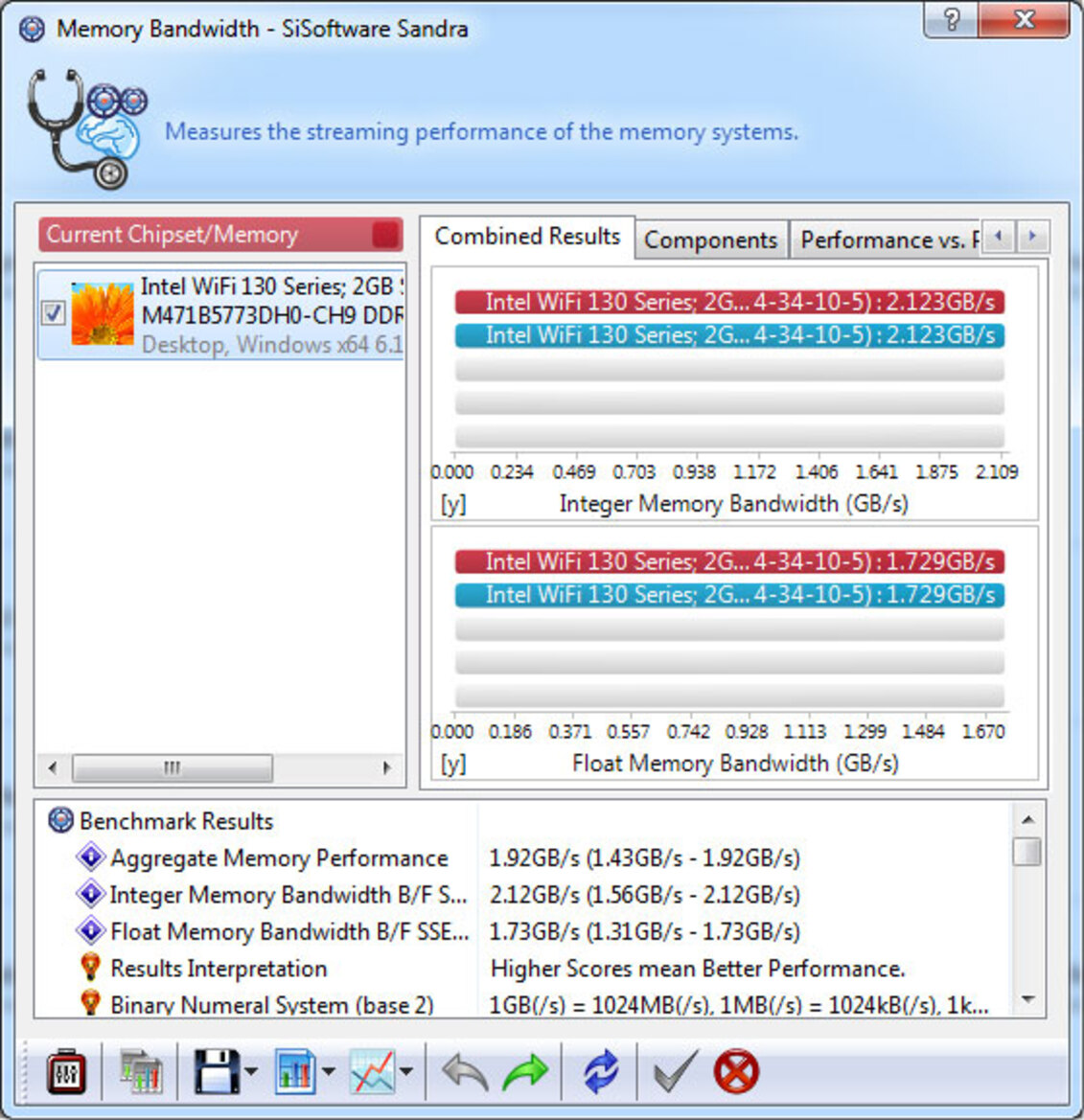Click the blue Float bandwidth 1.729GB/s bar
Image resolution: width=1084 pixels, height=1120 pixels.
(729, 595)
